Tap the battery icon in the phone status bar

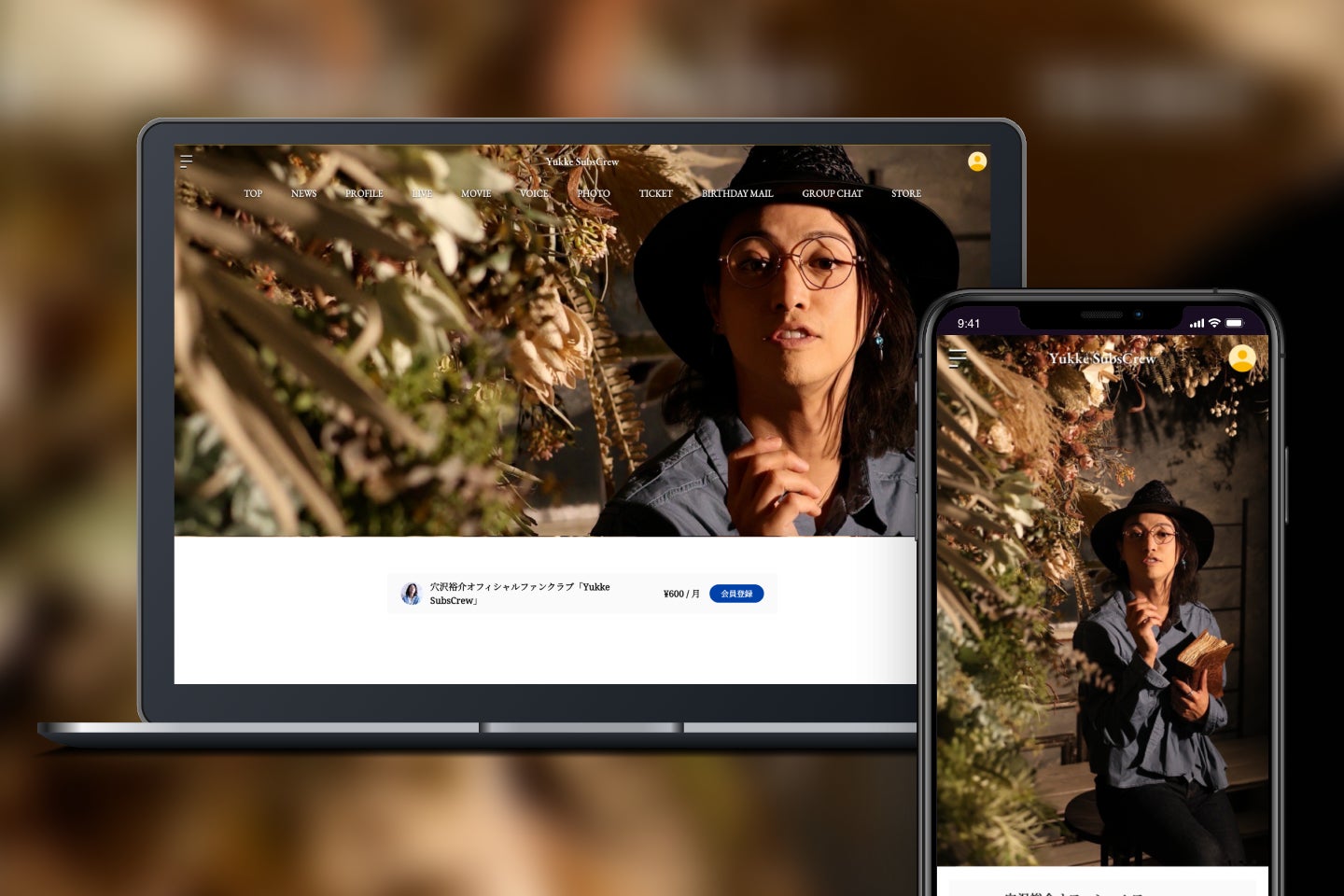click(1235, 323)
